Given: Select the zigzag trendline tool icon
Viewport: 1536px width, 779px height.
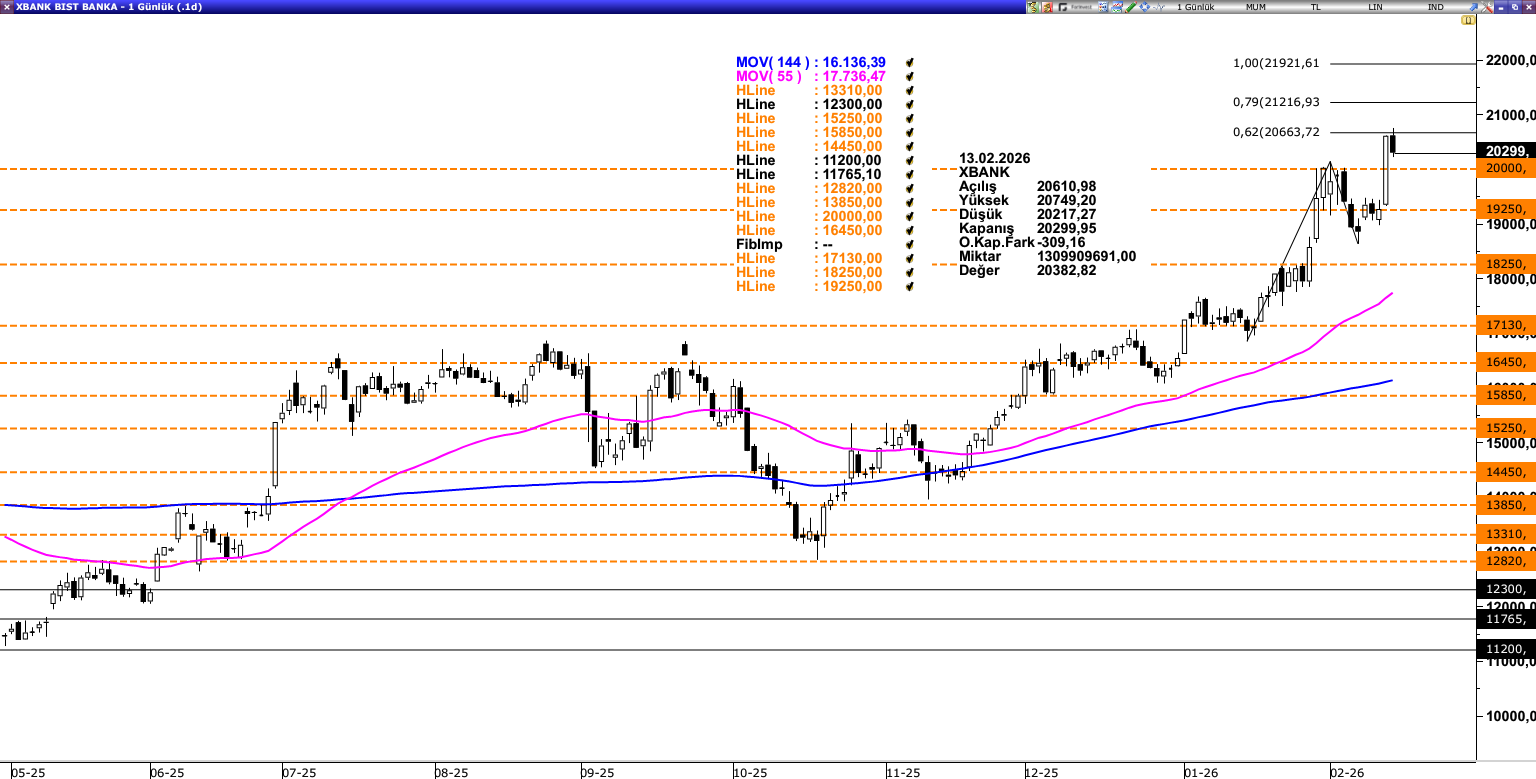Looking at the screenshot, I should (1158, 6).
